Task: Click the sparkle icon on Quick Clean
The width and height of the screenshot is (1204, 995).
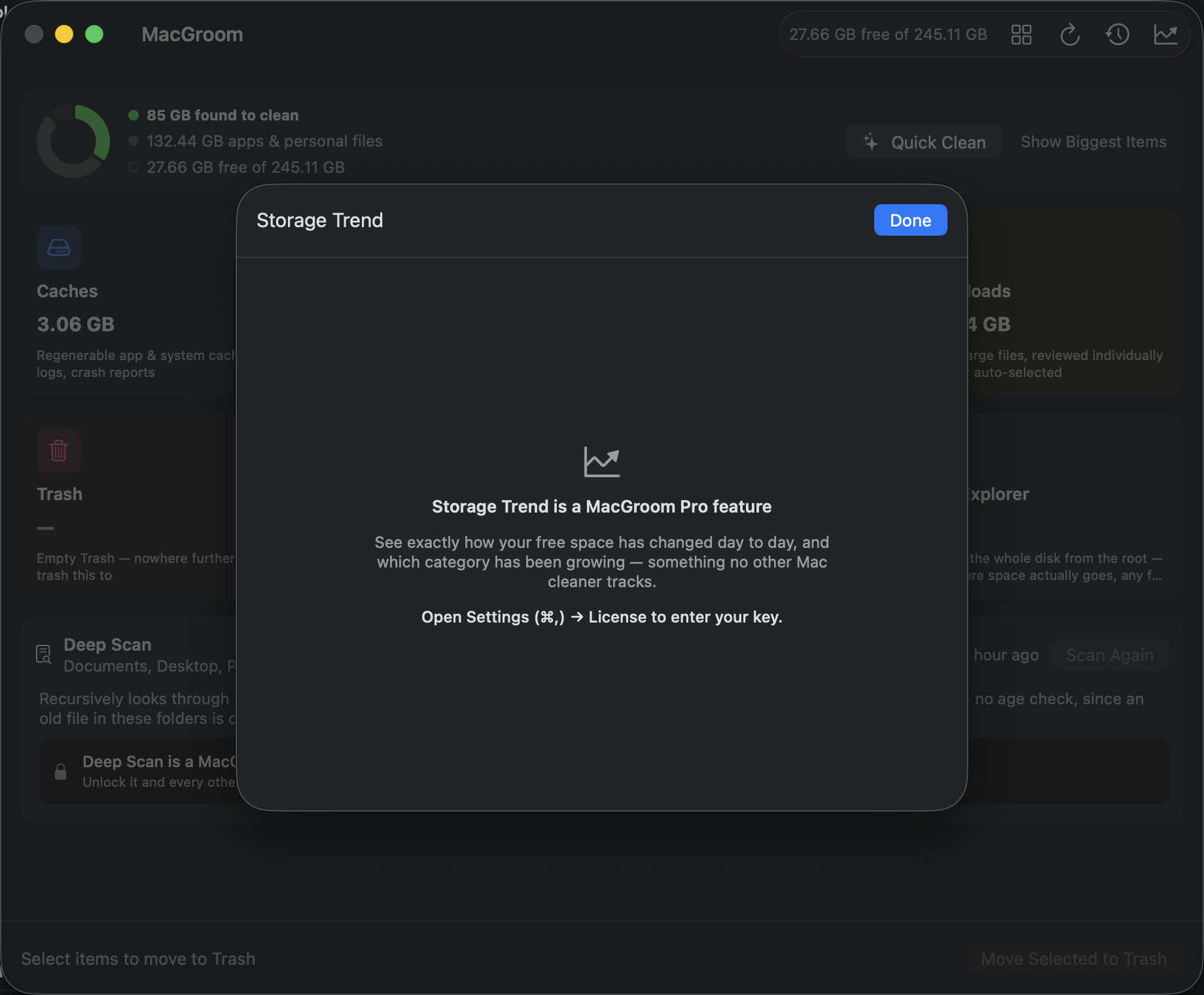Action: click(870, 142)
